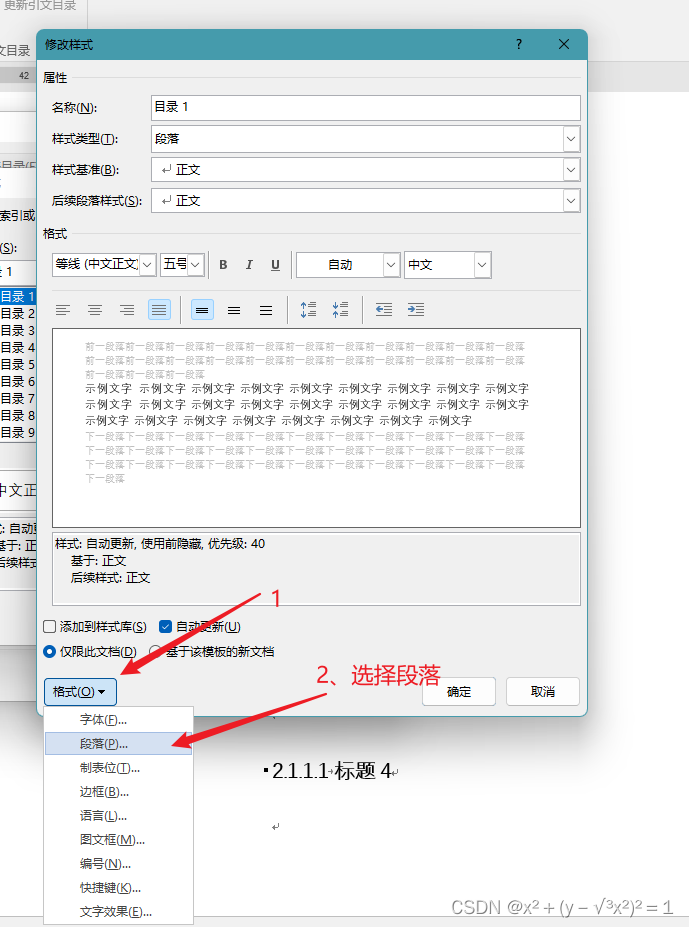Select 目录 2 in styles list
The image size is (689, 927).
pos(18,313)
